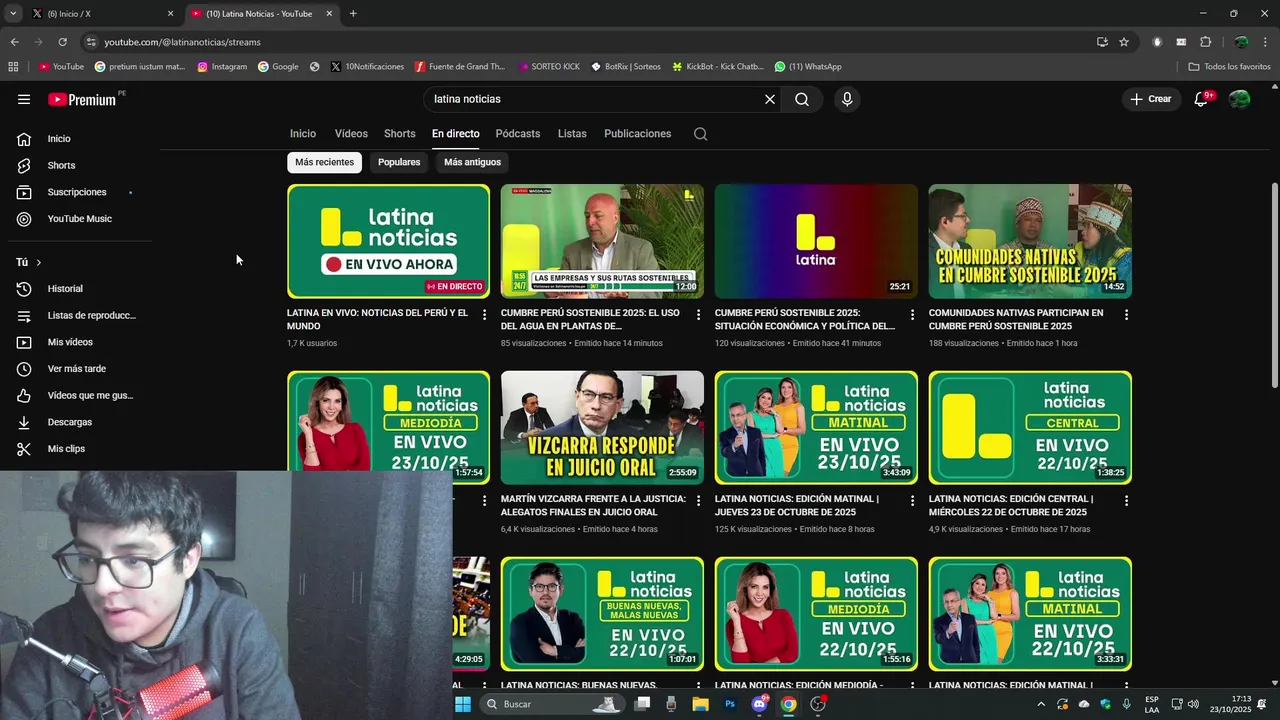Bookmark this page with star icon
1280x720 pixels.
click(1124, 42)
